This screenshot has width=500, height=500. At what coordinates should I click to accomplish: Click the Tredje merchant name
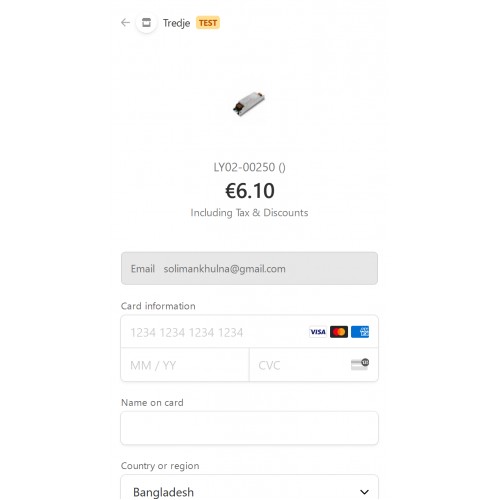tap(176, 23)
